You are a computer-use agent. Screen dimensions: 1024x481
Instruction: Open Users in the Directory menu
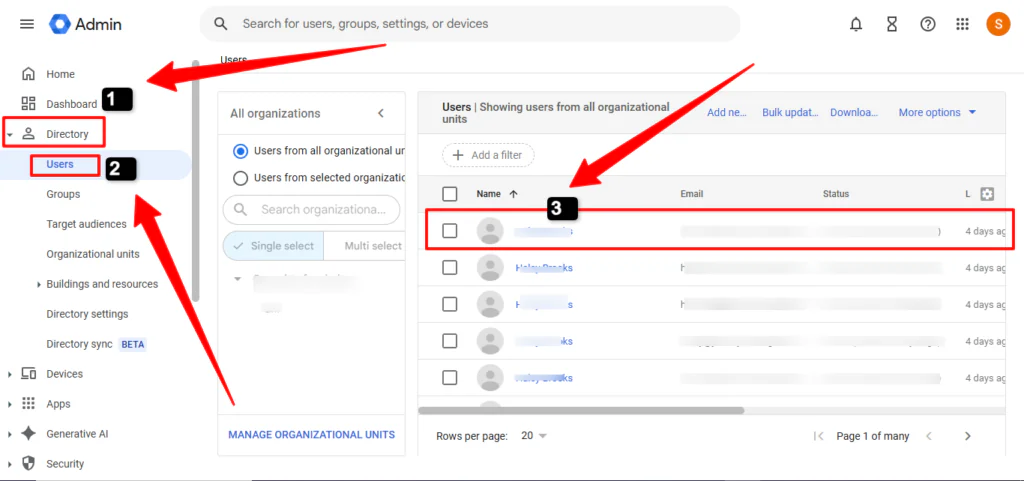click(x=60, y=164)
